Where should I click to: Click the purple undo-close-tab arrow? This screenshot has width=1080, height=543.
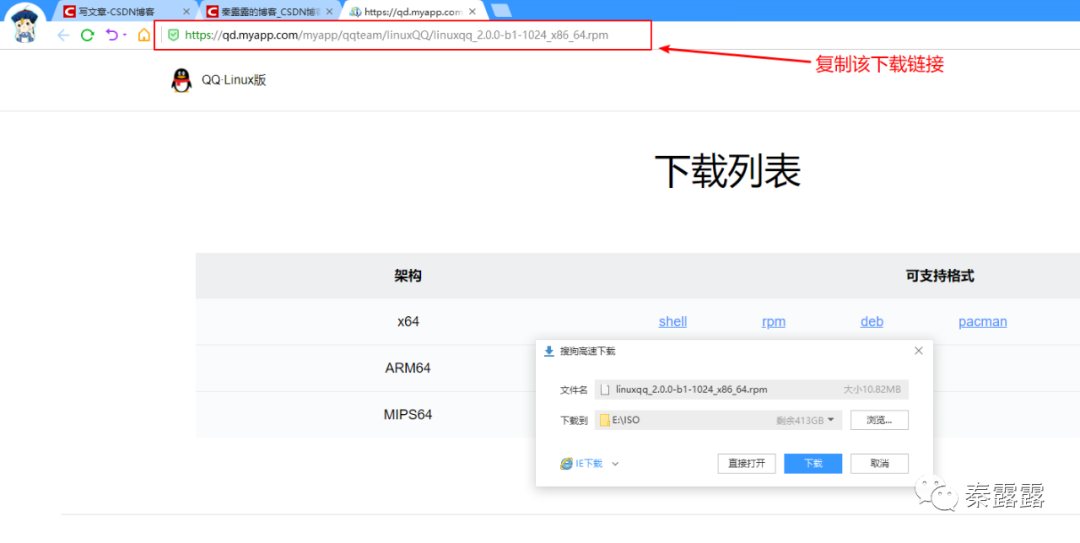click(112, 35)
